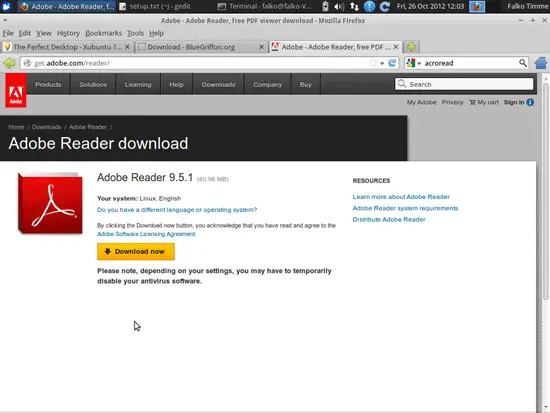This screenshot has height=413, width=550.
Task: Open the Adobe Software Licensing Agreement link
Action: [146, 234]
